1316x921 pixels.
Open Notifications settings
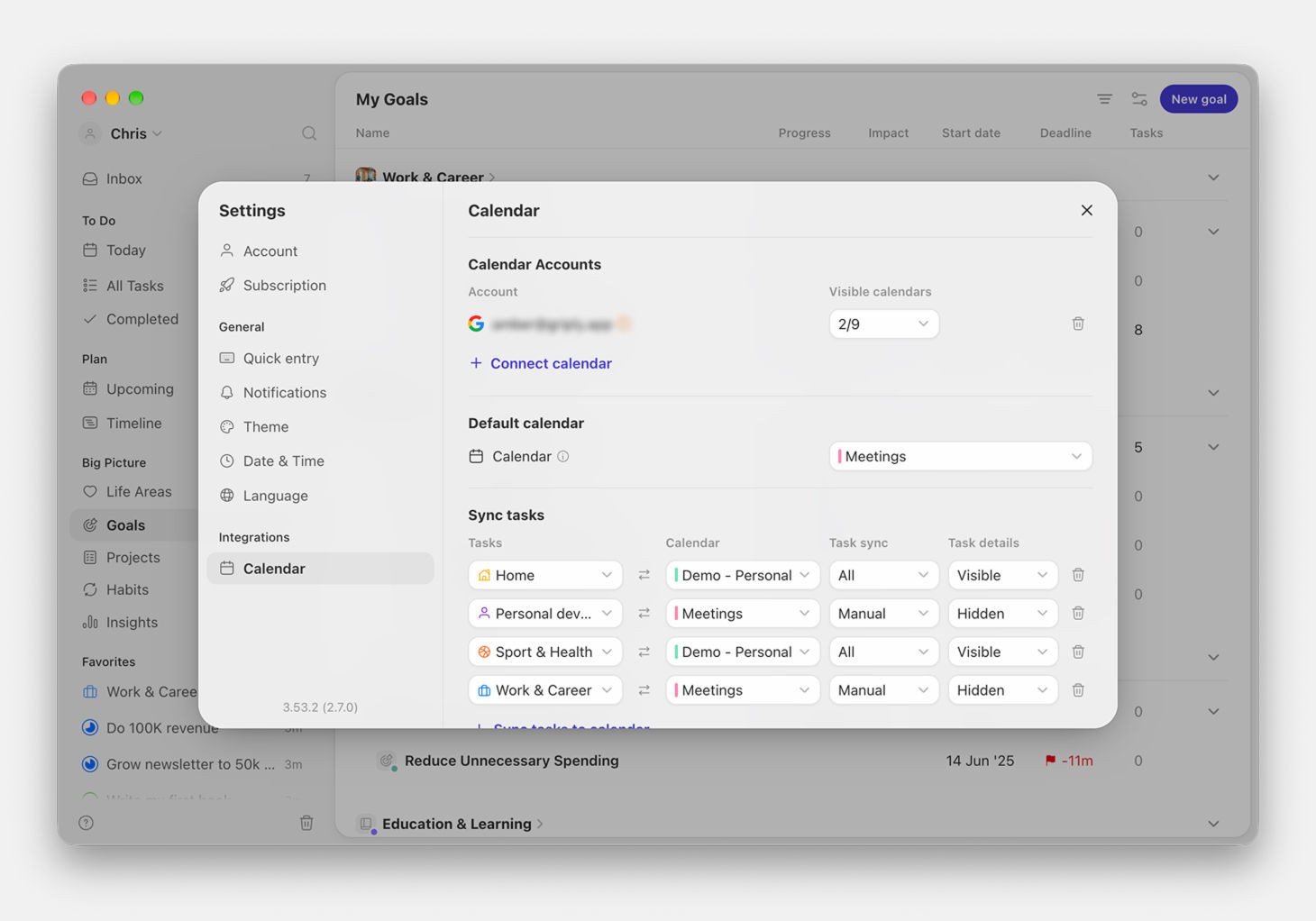(320, 393)
